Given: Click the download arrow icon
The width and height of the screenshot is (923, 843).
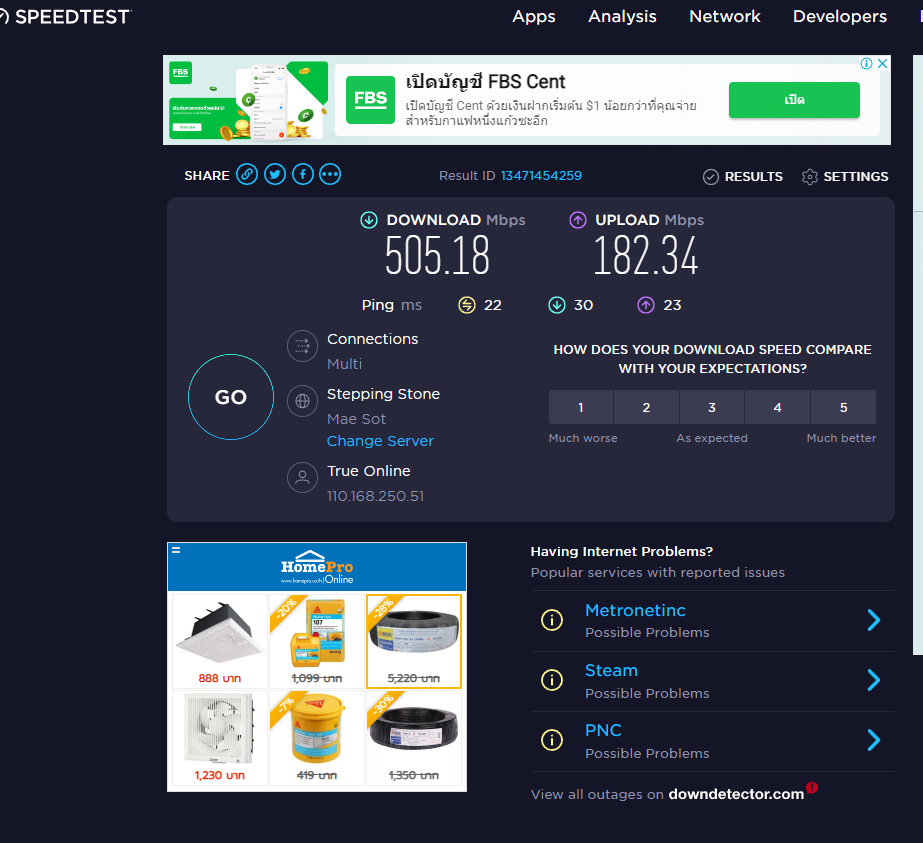Looking at the screenshot, I should pyautogui.click(x=369, y=220).
